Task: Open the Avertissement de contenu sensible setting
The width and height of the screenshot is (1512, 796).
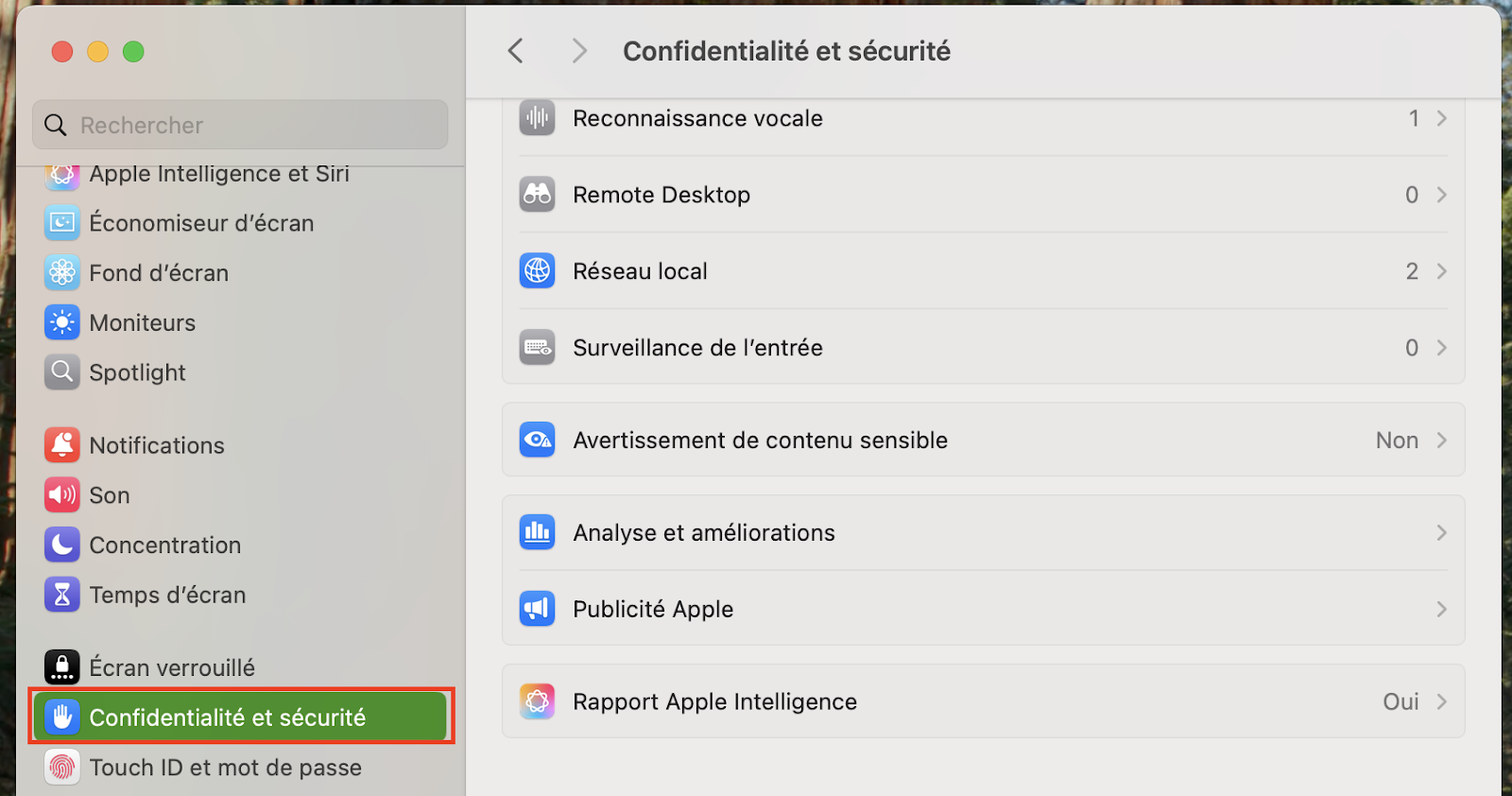Action: tap(983, 440)
